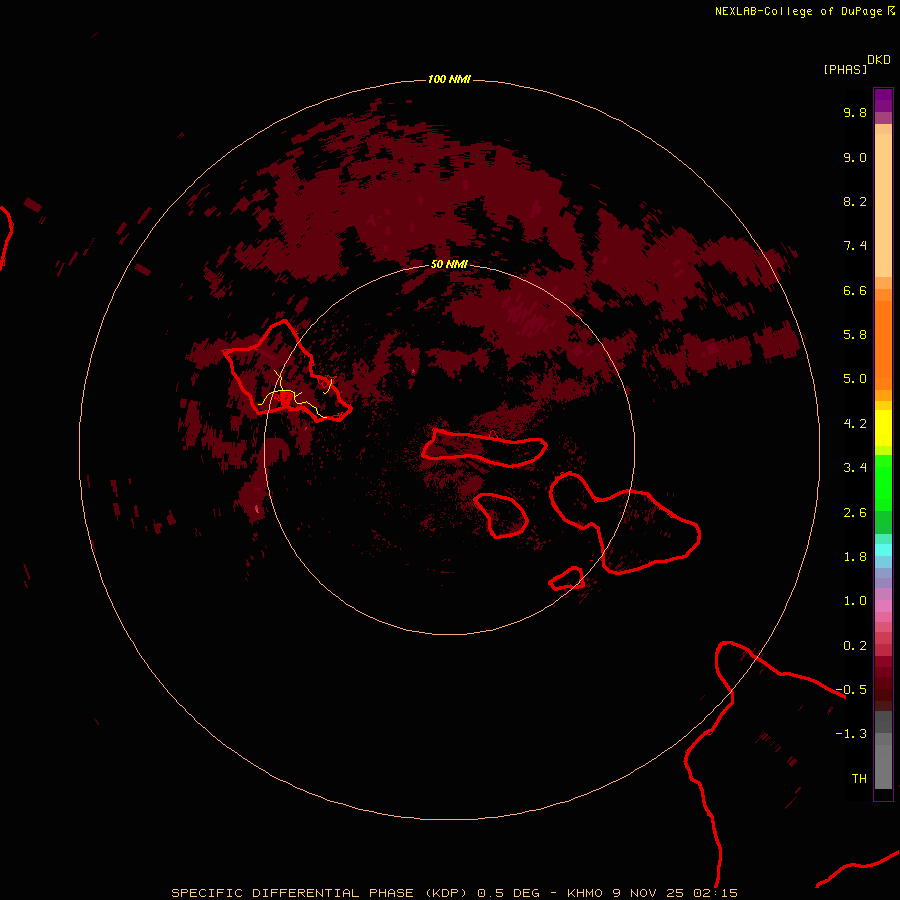Screen dimensions: 900x900
Task: Click the 2.6 value on the color scale
Action: [x=855, y=513]
